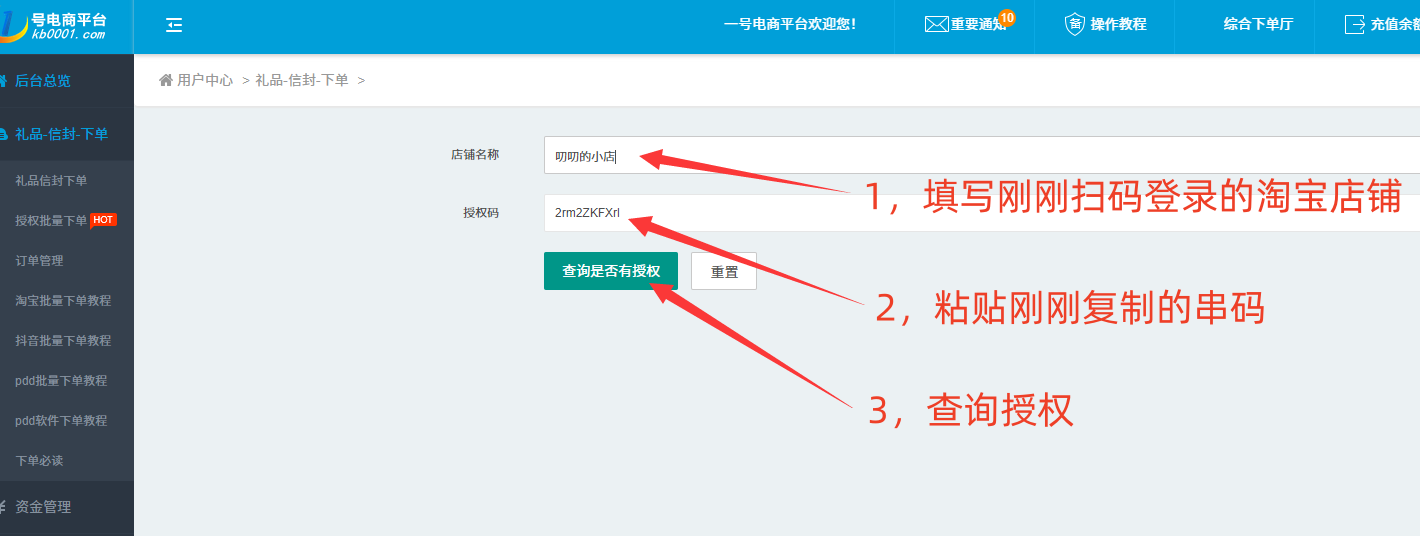The image size is (1420, 536).
Task: Open 综合下单厅 in the top bar
Action: coord(1258,25)
